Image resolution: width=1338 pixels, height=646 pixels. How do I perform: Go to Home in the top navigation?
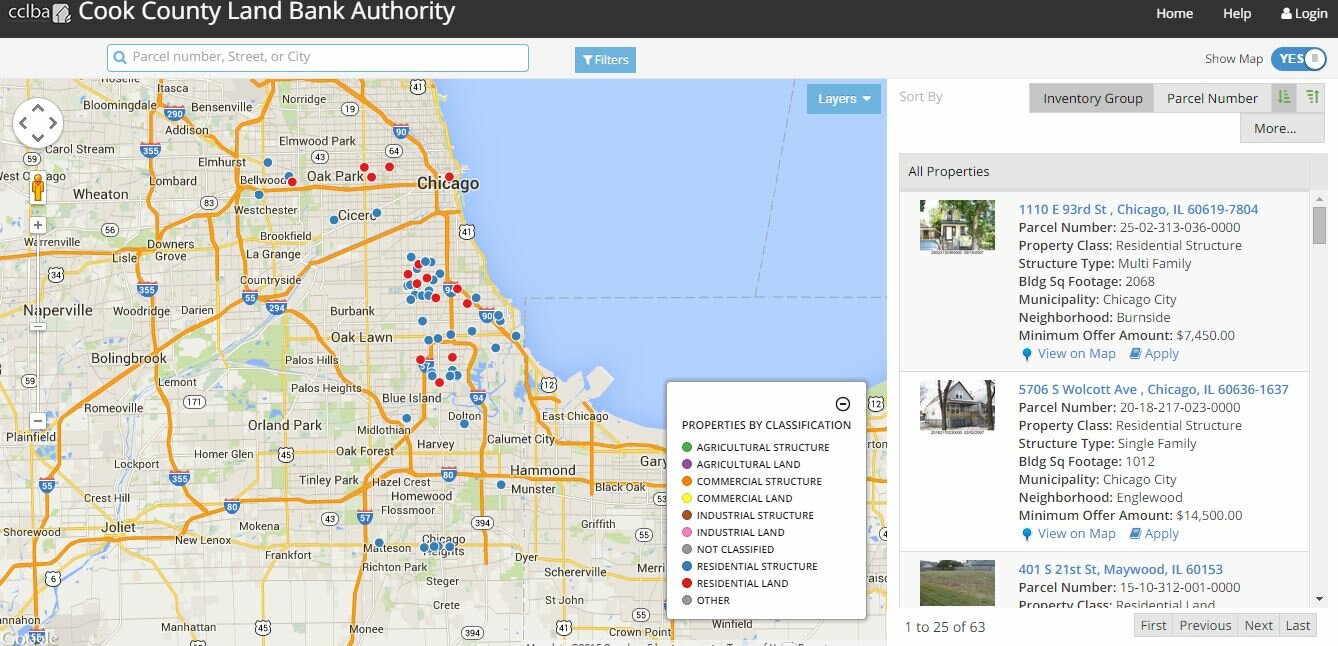point(1174,14)
